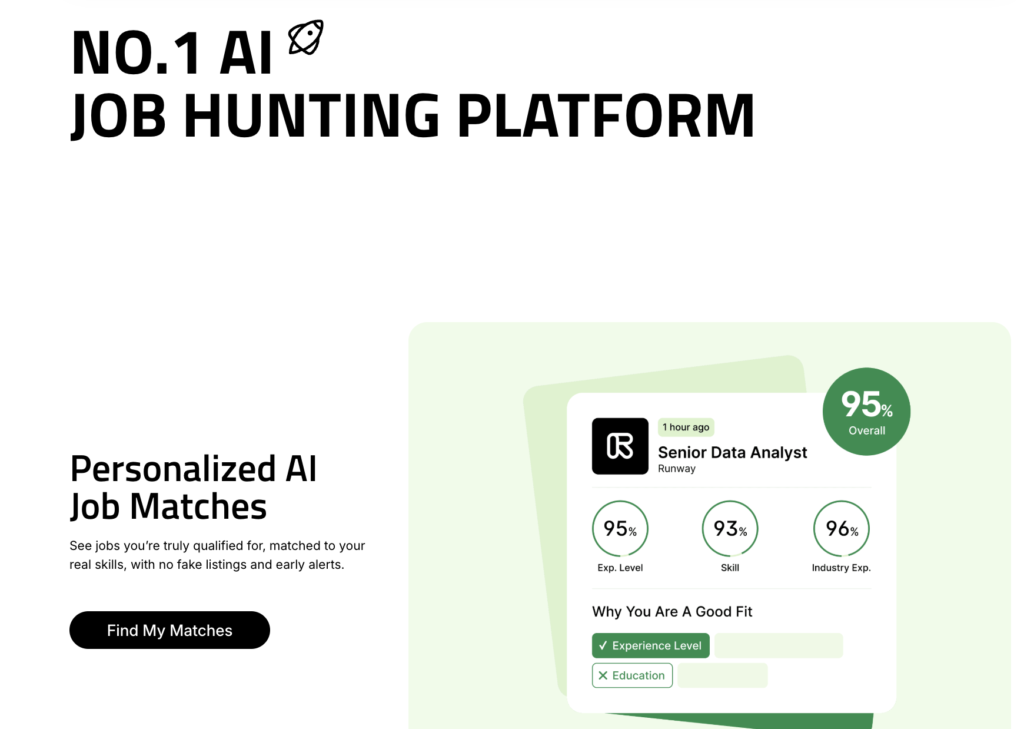Select the 95% Exp. Level score circle
This screenshot has width=1024, height=729.
(620, 529)
